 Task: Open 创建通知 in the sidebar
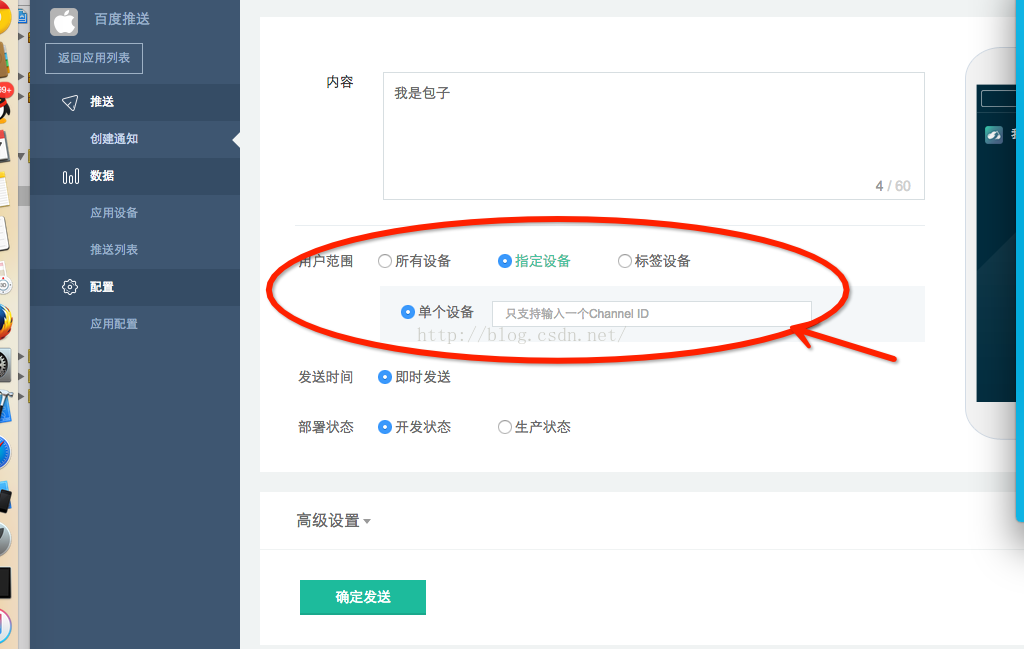[114, 138]
